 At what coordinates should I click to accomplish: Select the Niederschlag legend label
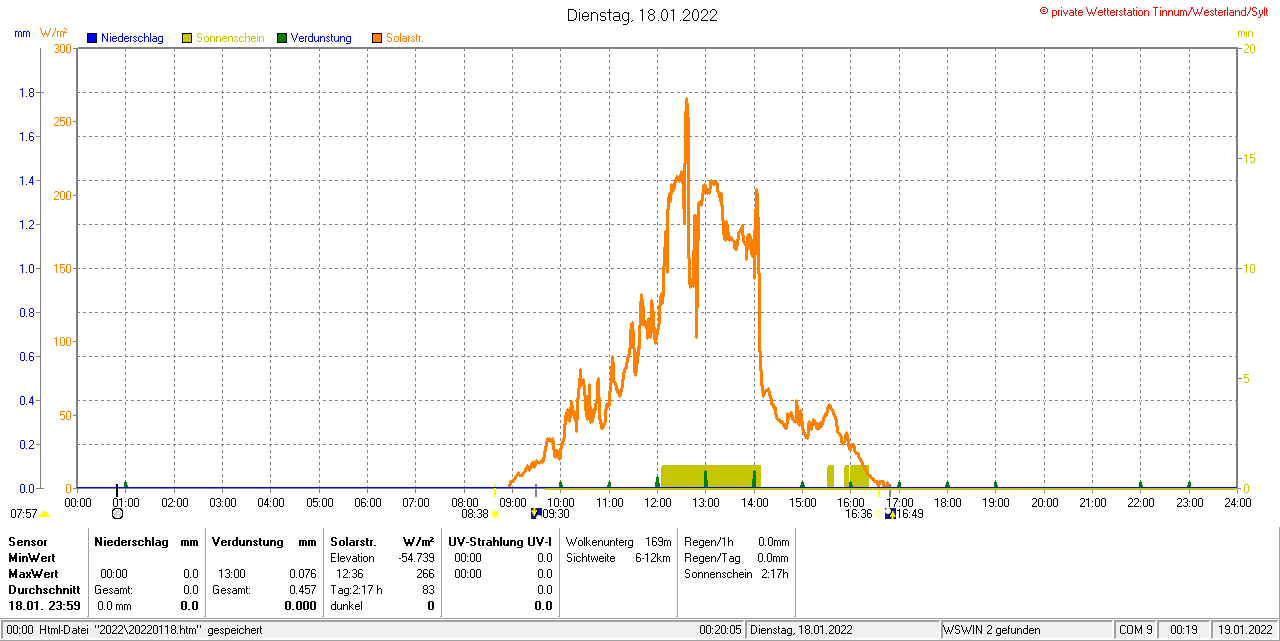click(132, 38)
